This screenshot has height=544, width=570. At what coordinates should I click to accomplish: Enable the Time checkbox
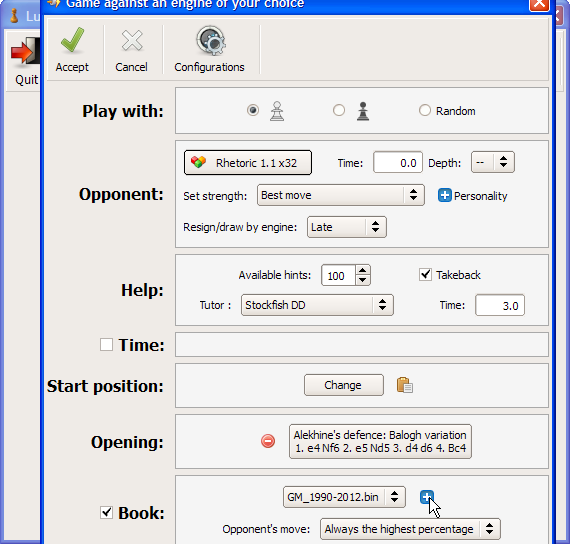[106, 344]
